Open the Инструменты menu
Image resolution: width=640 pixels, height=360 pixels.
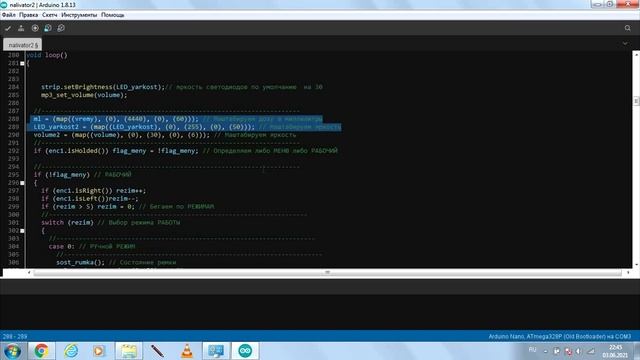(x=79, y=15)
